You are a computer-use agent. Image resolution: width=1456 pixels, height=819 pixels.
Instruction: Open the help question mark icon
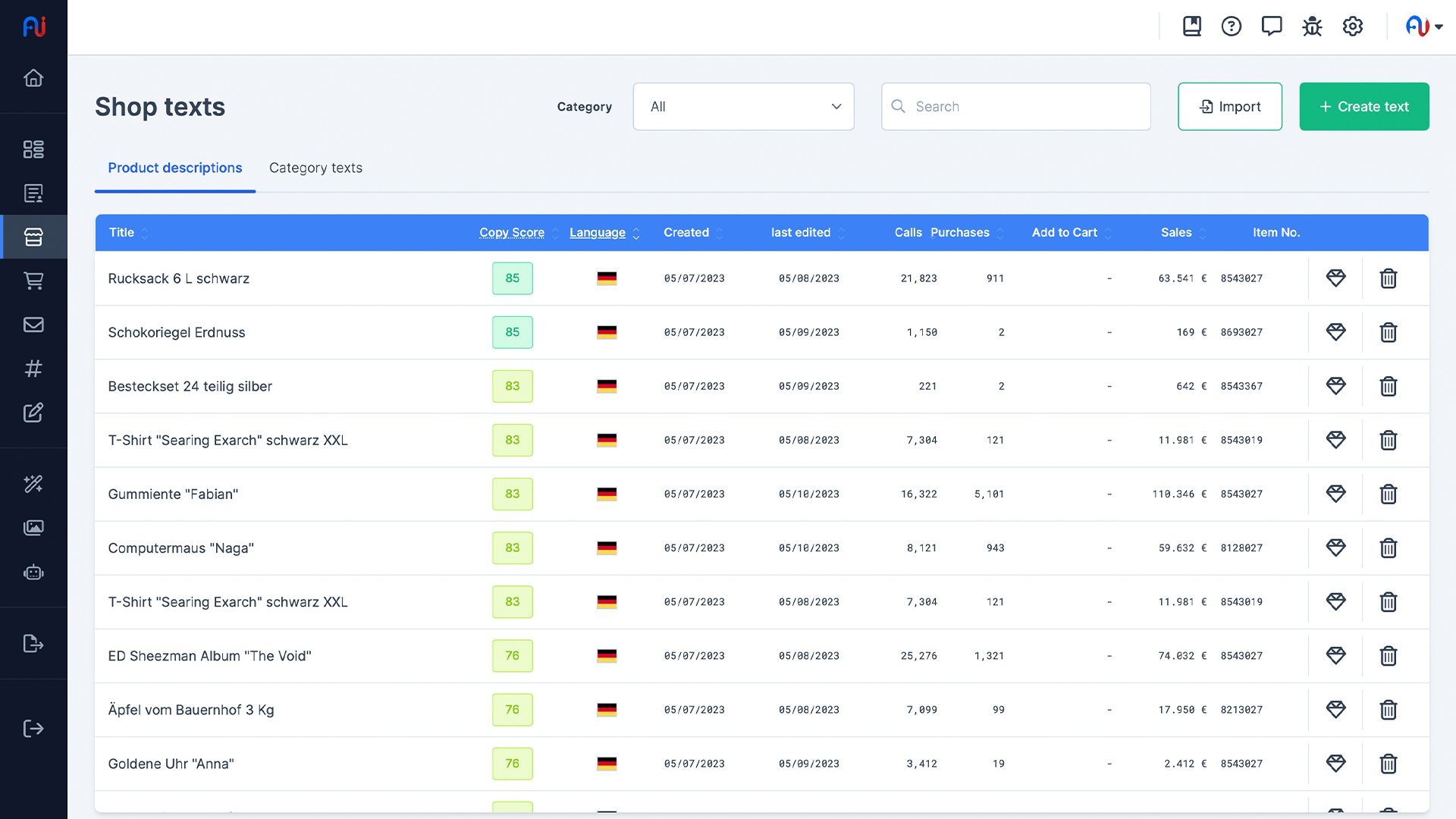click(x=1231, y=27)
